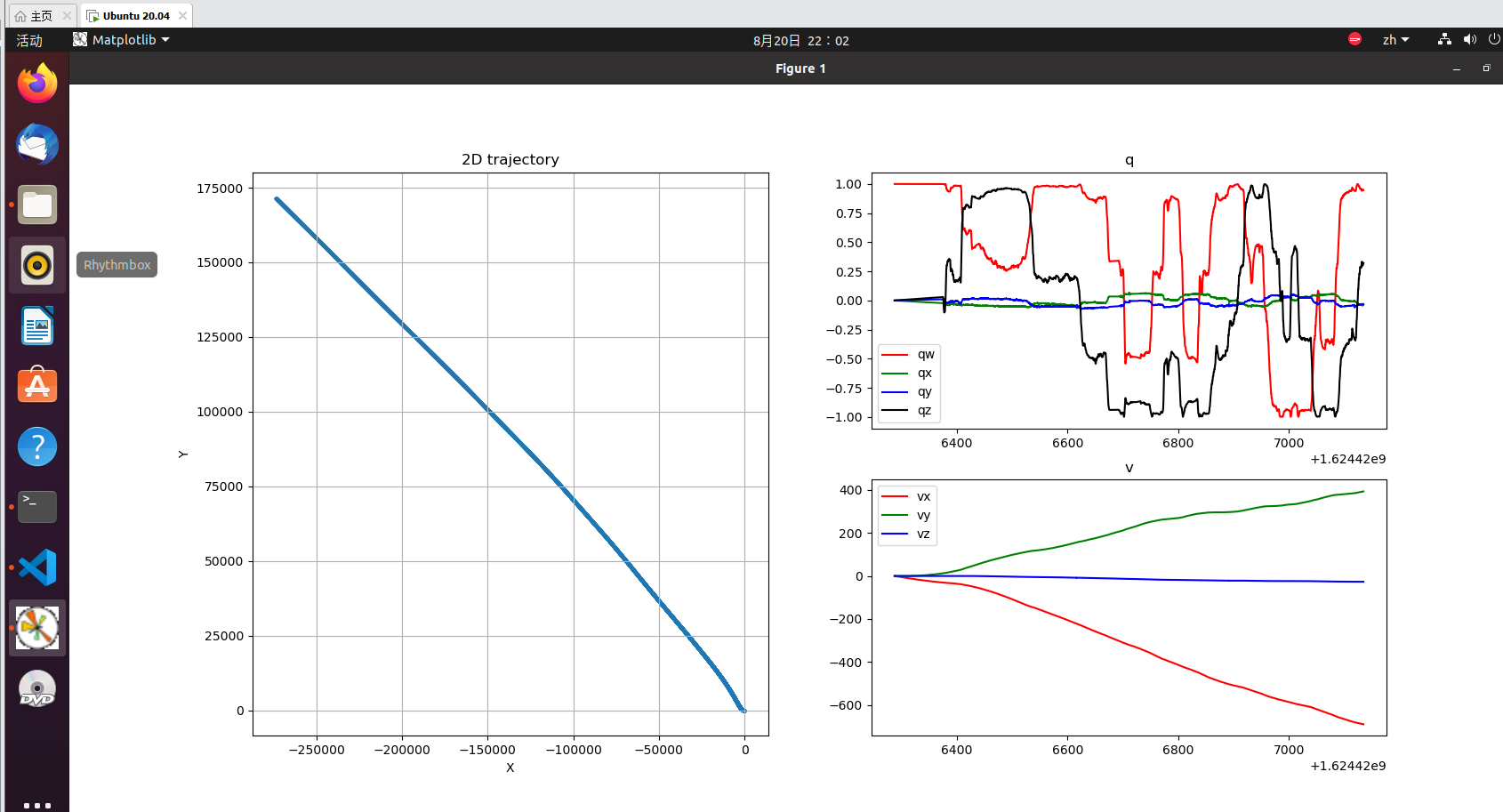Click the −150000 x-axis tick label
The image size is (1503, 812).
487,750
